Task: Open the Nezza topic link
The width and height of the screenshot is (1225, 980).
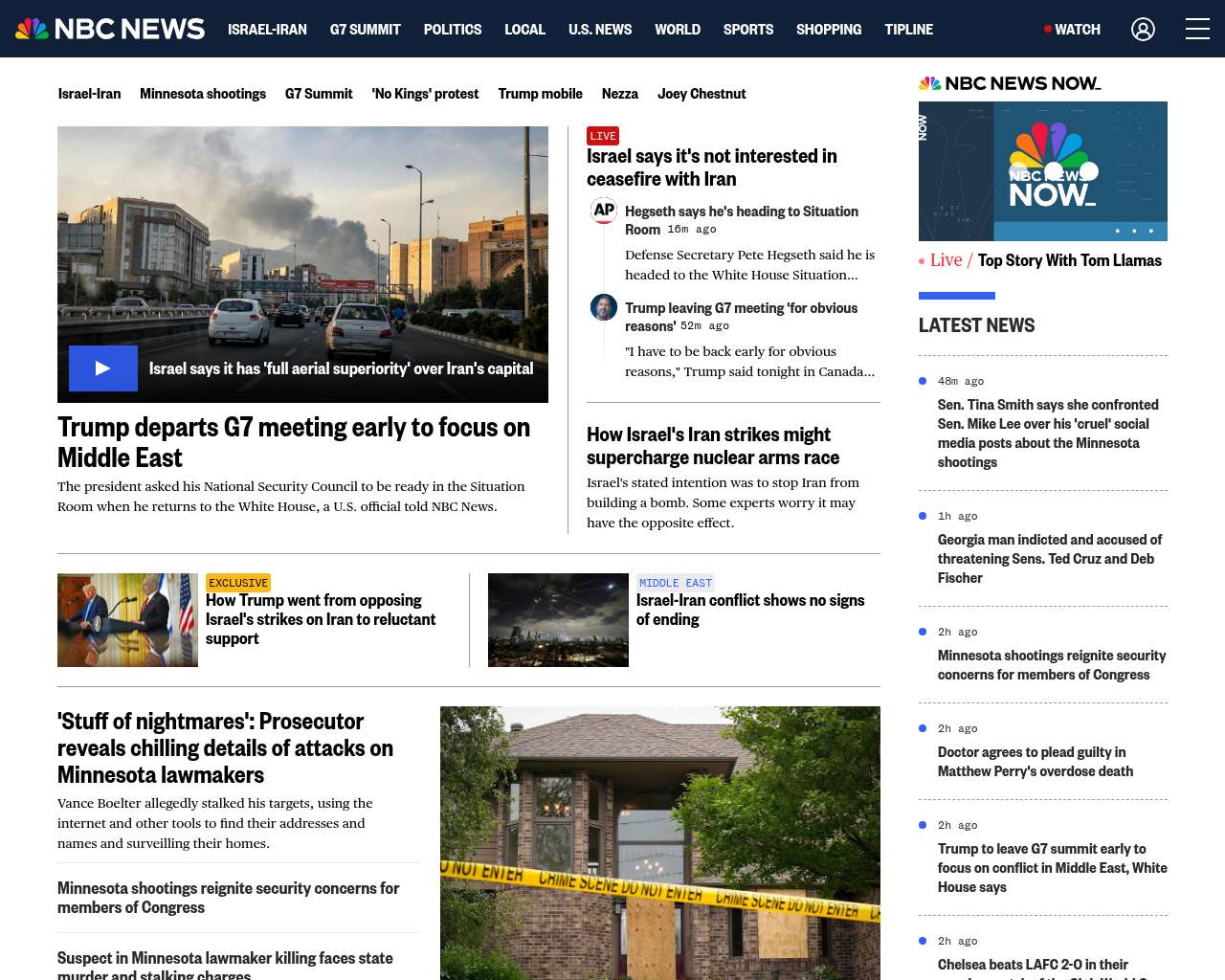Action: (x=619, y=94)
